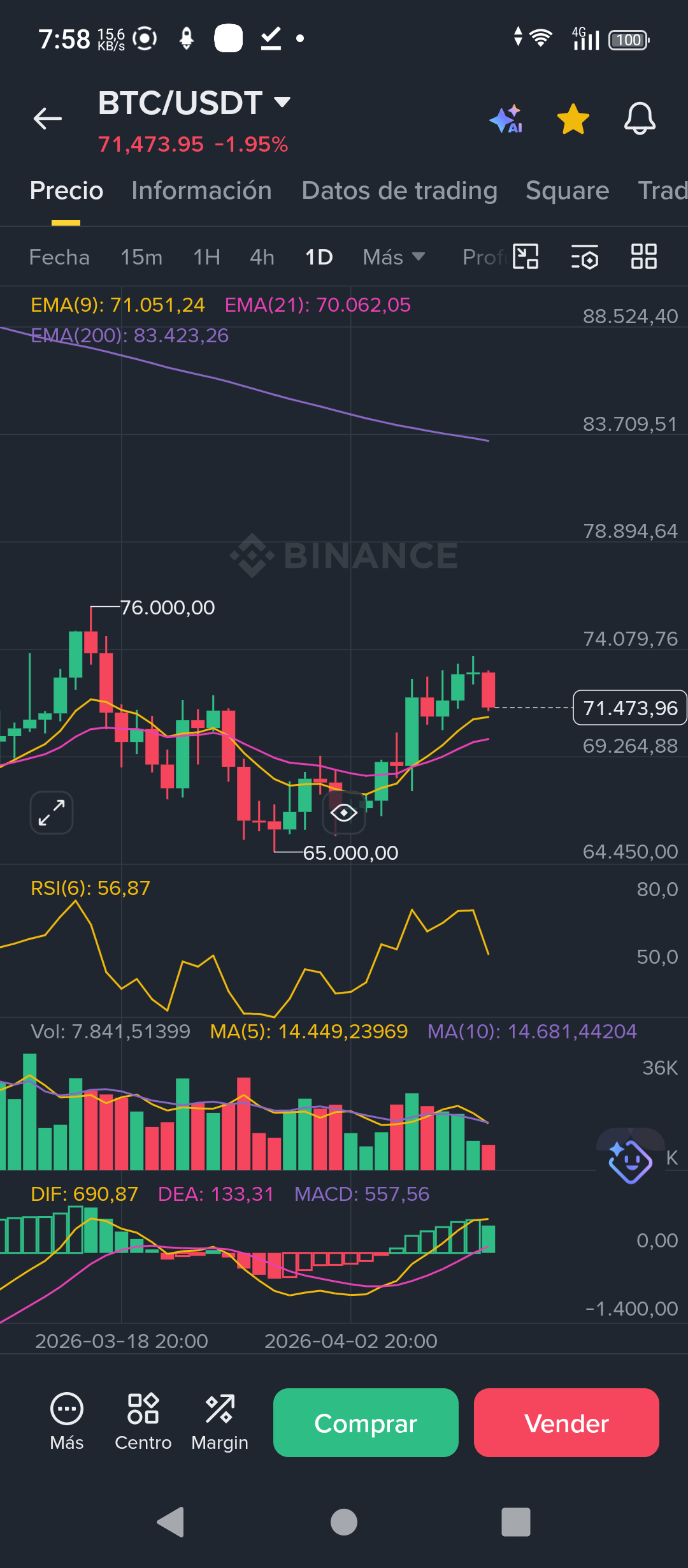Tap the Wi-Fi status icon

541,38
